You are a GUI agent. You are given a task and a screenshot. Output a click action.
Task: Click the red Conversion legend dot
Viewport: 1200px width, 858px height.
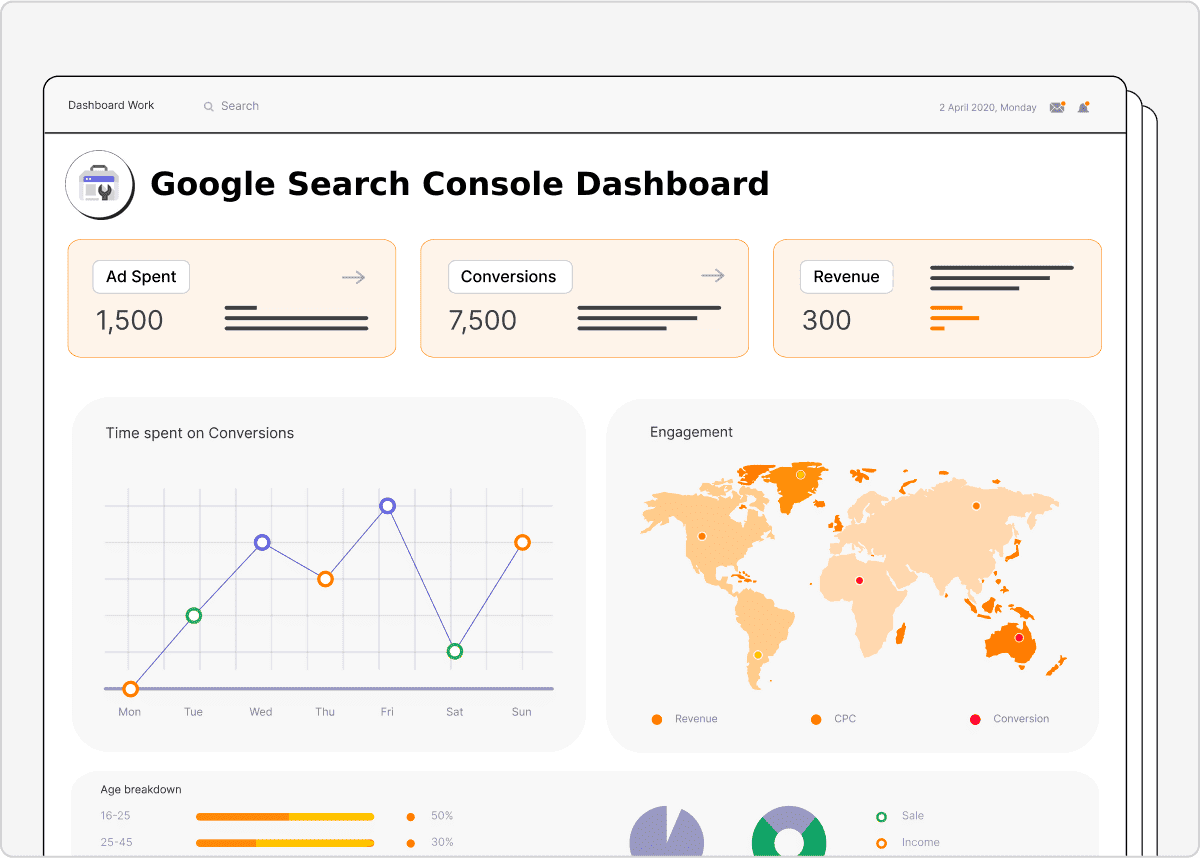click(x=975, y=720)
